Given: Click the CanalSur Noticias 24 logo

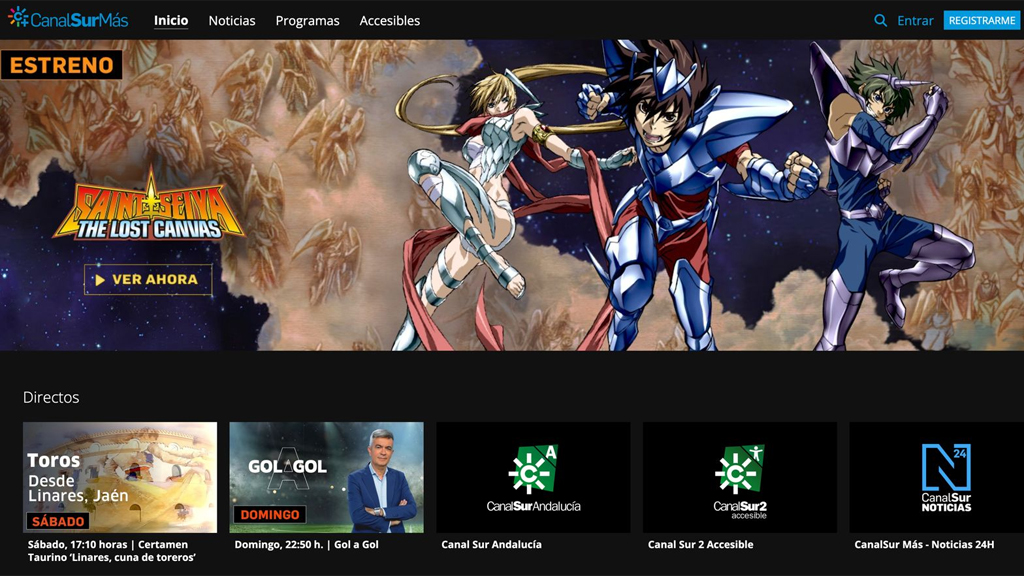Looking at the screenshot, I should point(945,477).
